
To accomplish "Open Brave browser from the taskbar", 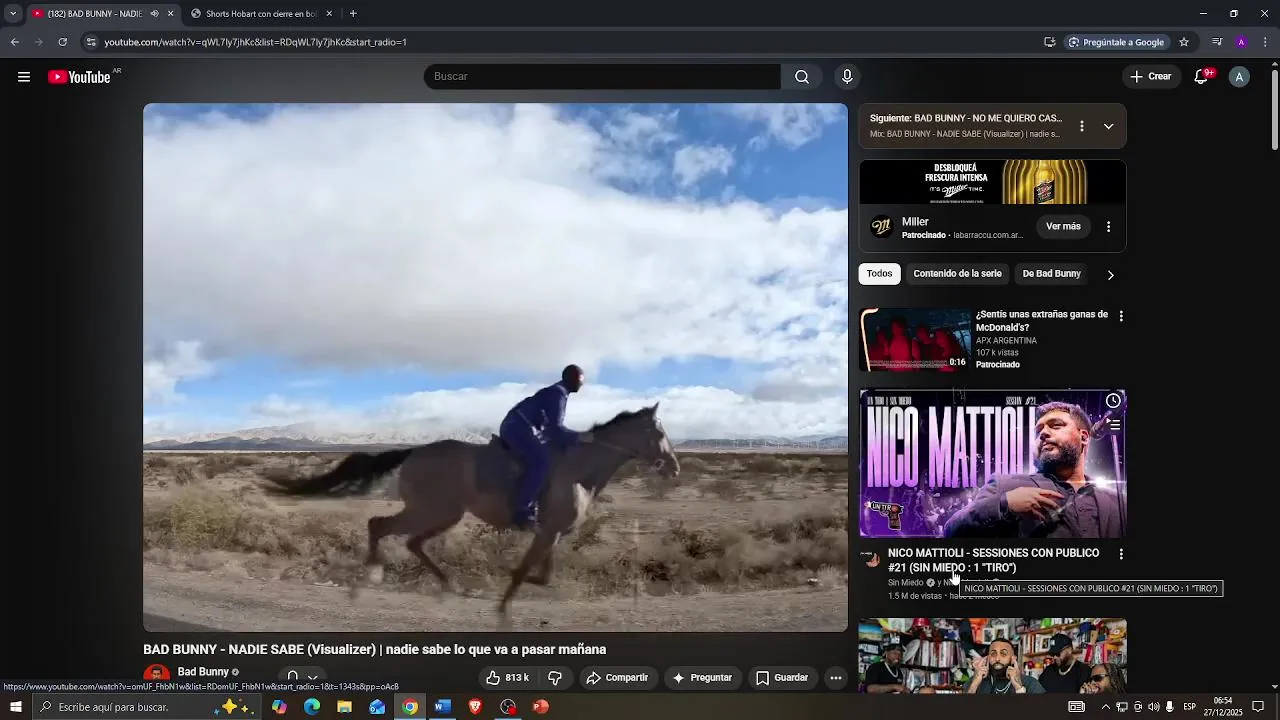I will pyautogui.click(x=475, y=707).
